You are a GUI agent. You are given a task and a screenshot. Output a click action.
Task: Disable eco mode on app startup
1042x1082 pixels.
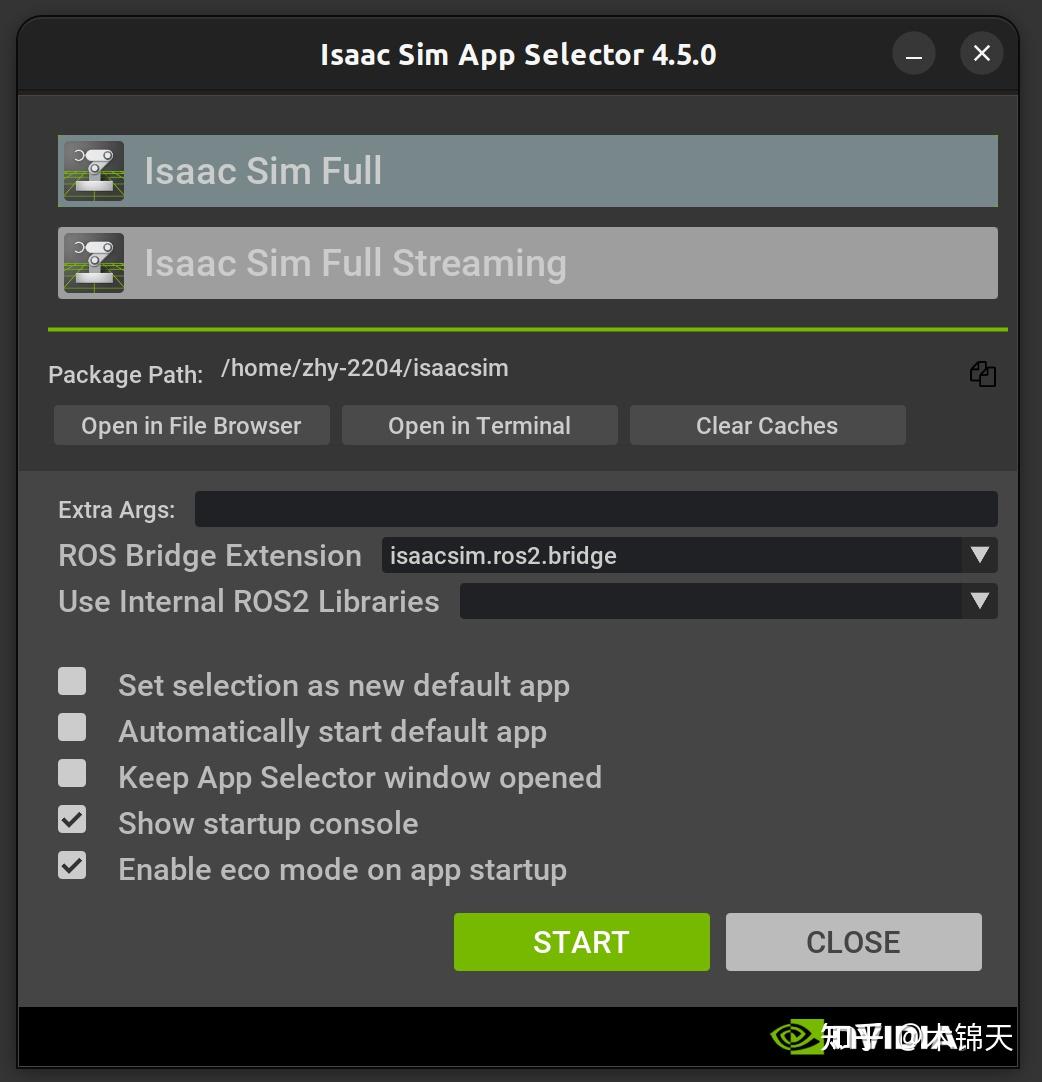pyautogui.click(x=72, y=866)
